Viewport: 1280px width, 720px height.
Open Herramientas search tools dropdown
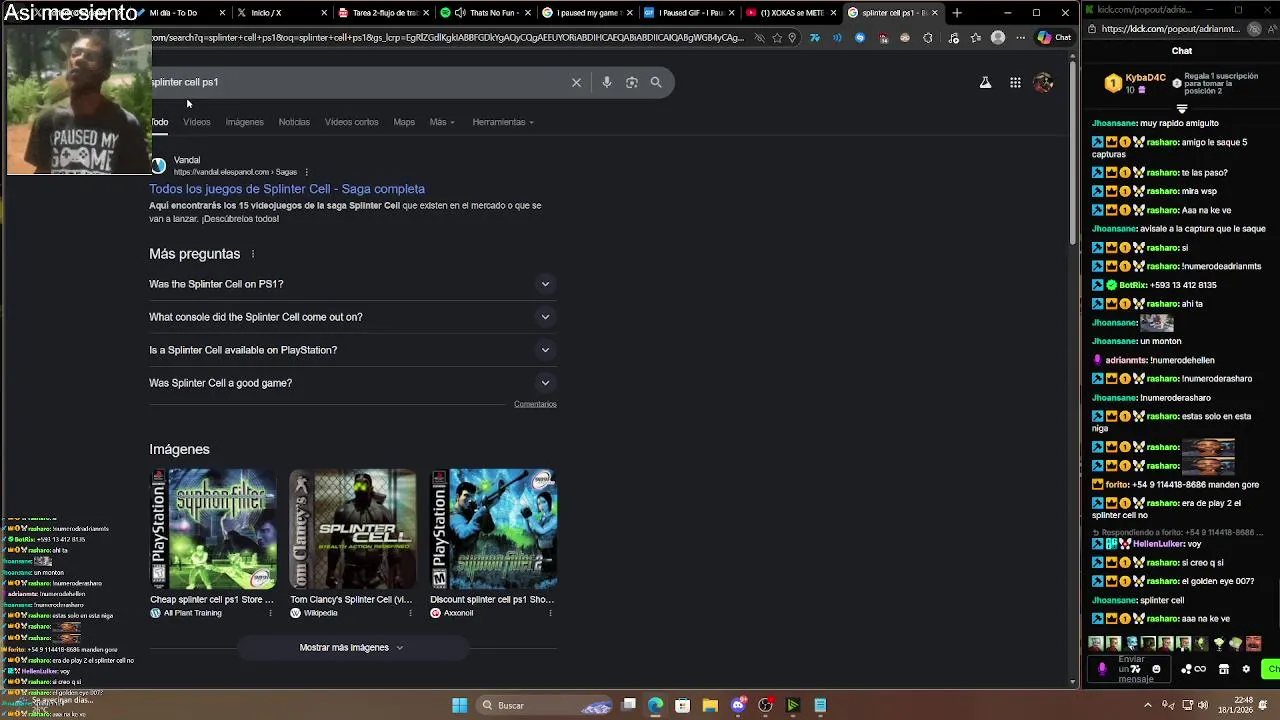[503, 122]
